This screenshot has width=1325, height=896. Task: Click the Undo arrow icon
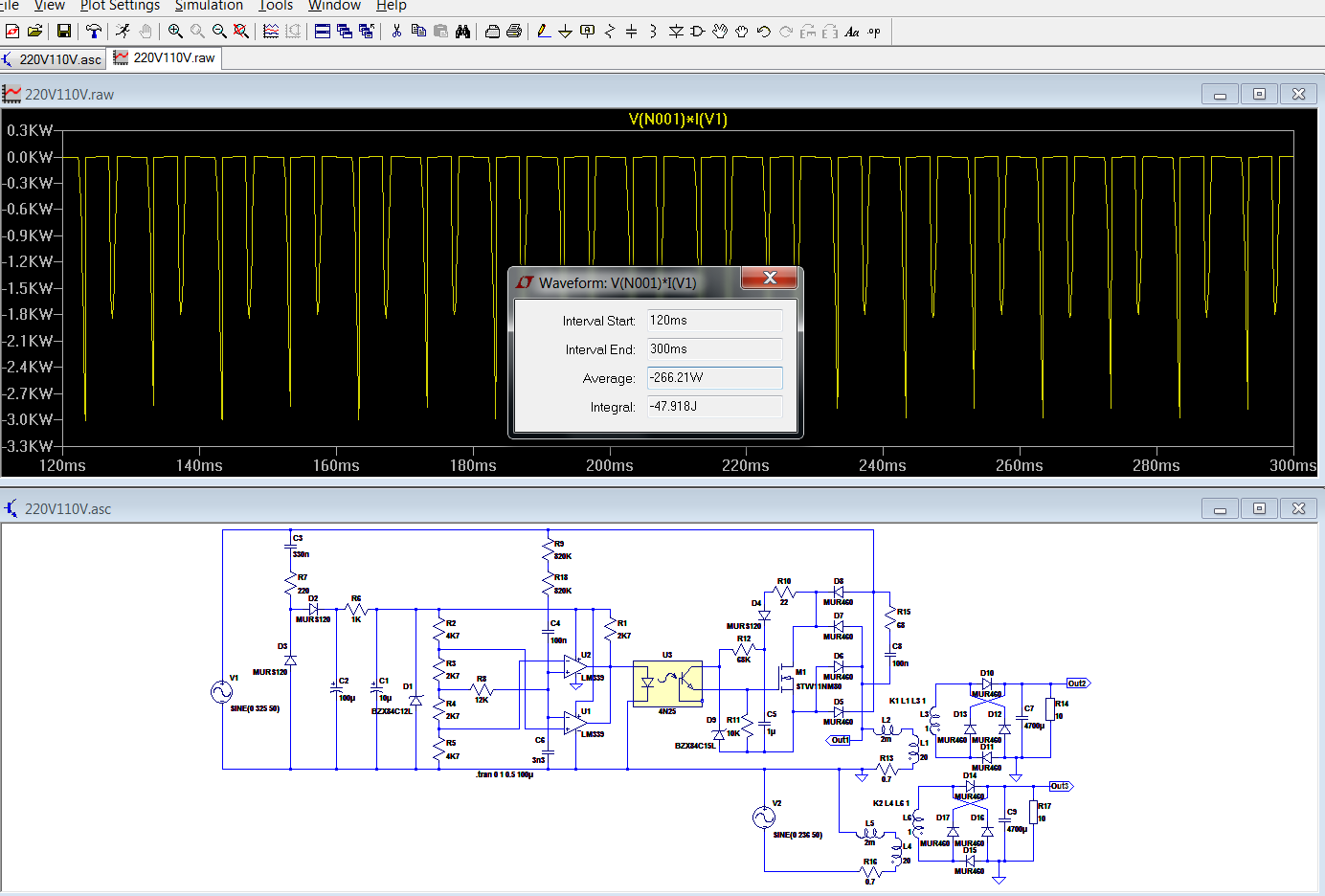(764, 32)
